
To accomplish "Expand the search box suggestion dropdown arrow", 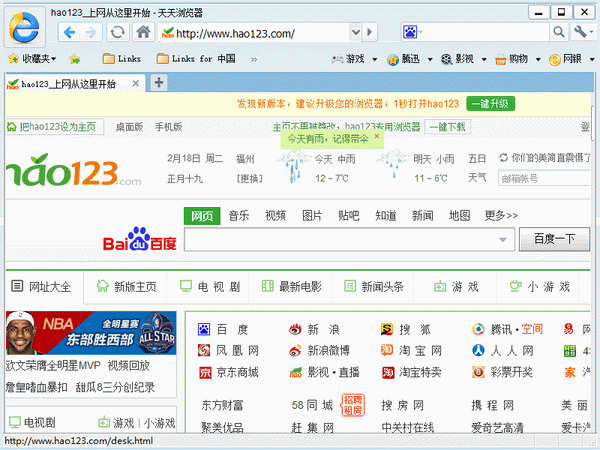I will [503, 240].
